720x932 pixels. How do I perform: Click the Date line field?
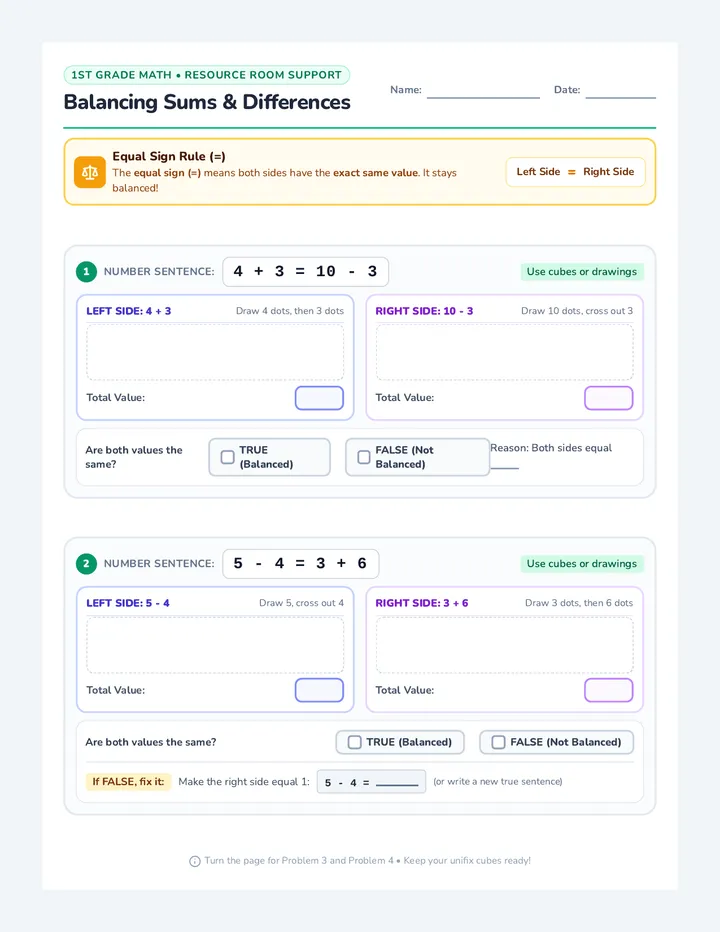621,90
